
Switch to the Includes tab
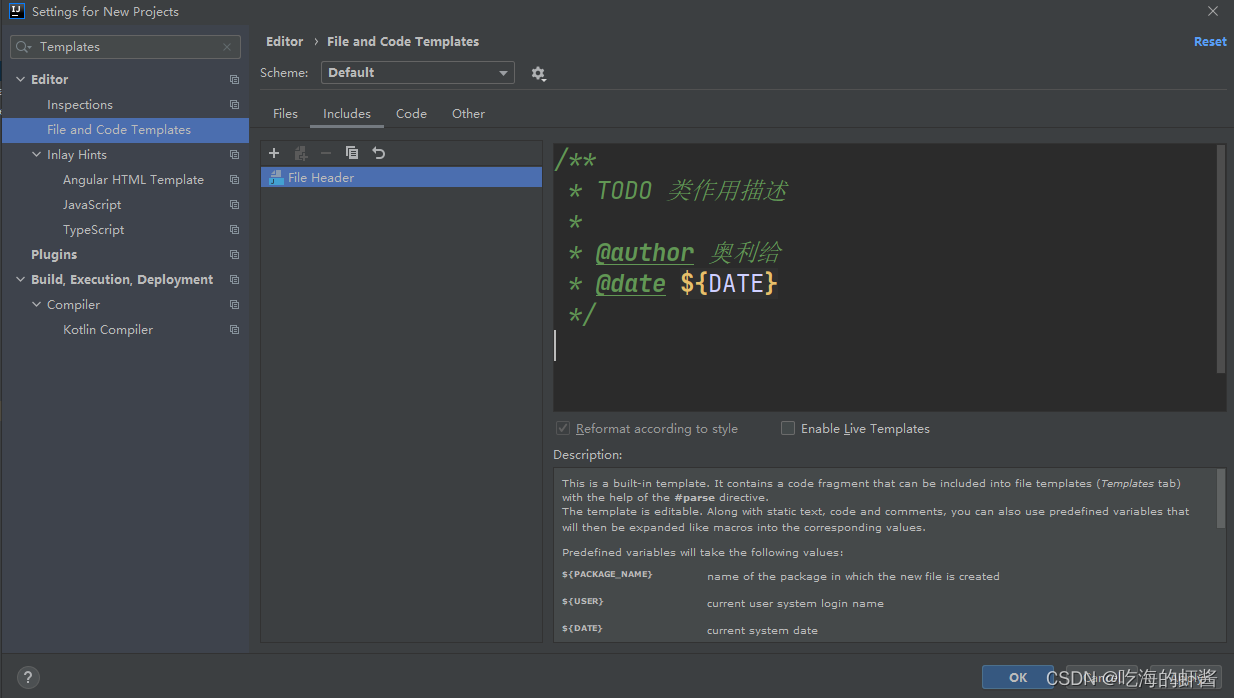[347, 114]
